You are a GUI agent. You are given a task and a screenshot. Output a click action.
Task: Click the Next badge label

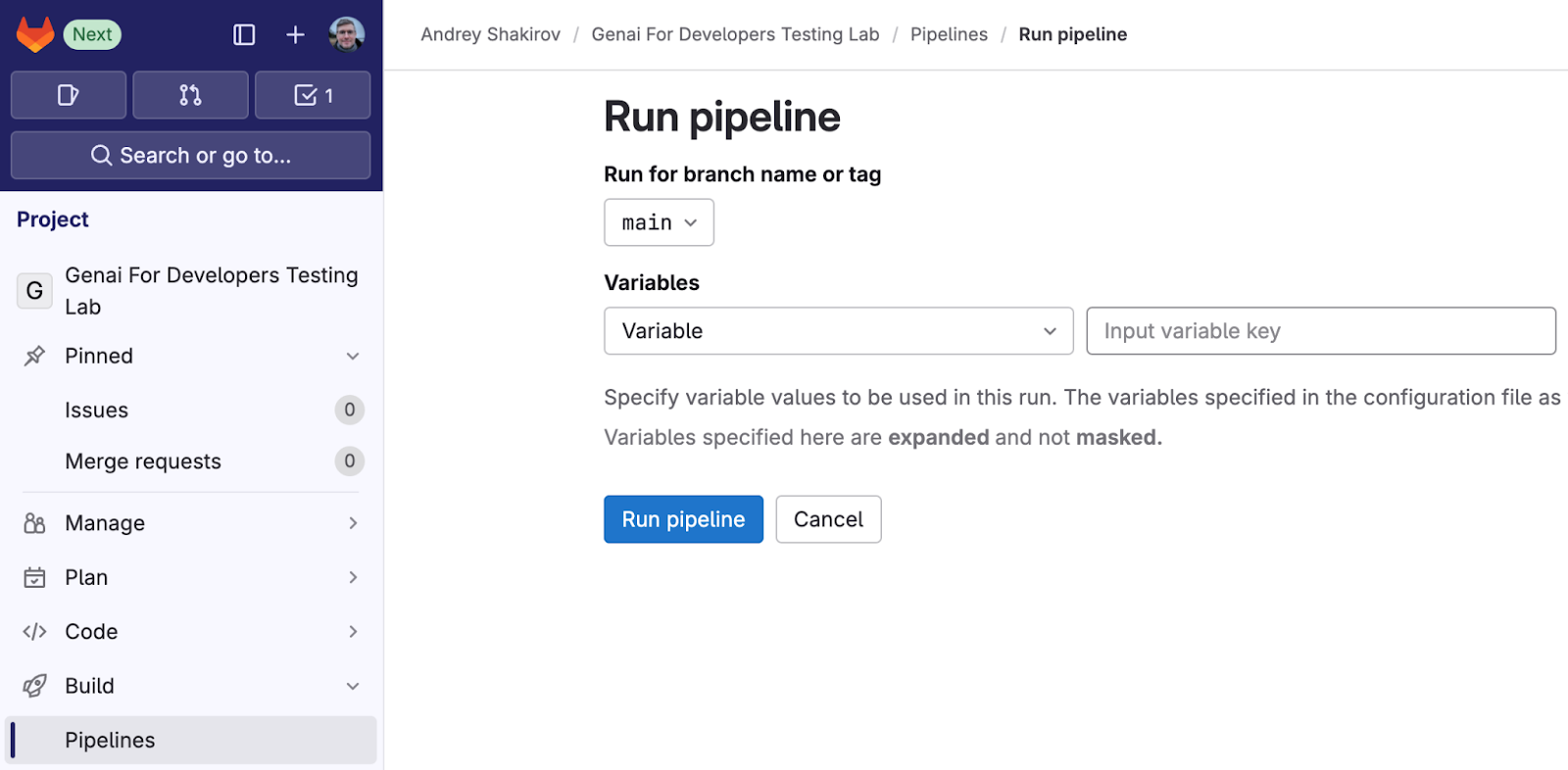click(x=92, y=35)
